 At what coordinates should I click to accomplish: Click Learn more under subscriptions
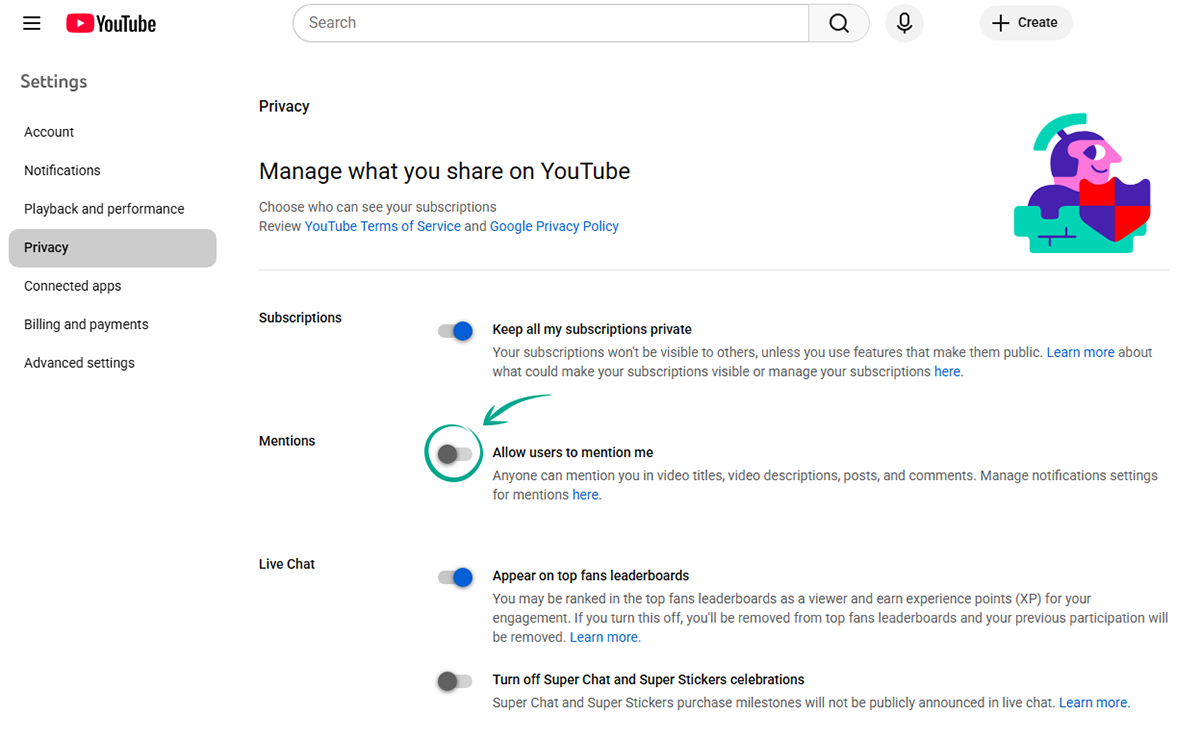pyautogui.click(x=1080, y=352)
